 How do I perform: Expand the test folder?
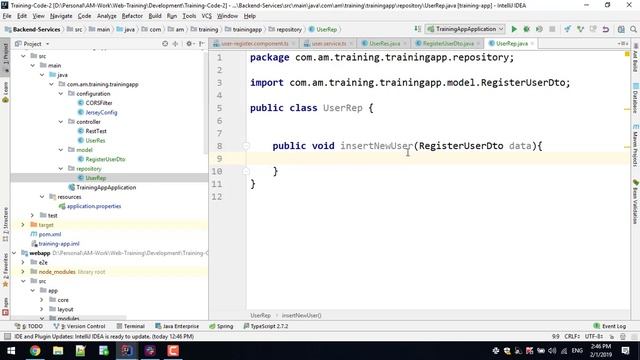tap(32, 215)
